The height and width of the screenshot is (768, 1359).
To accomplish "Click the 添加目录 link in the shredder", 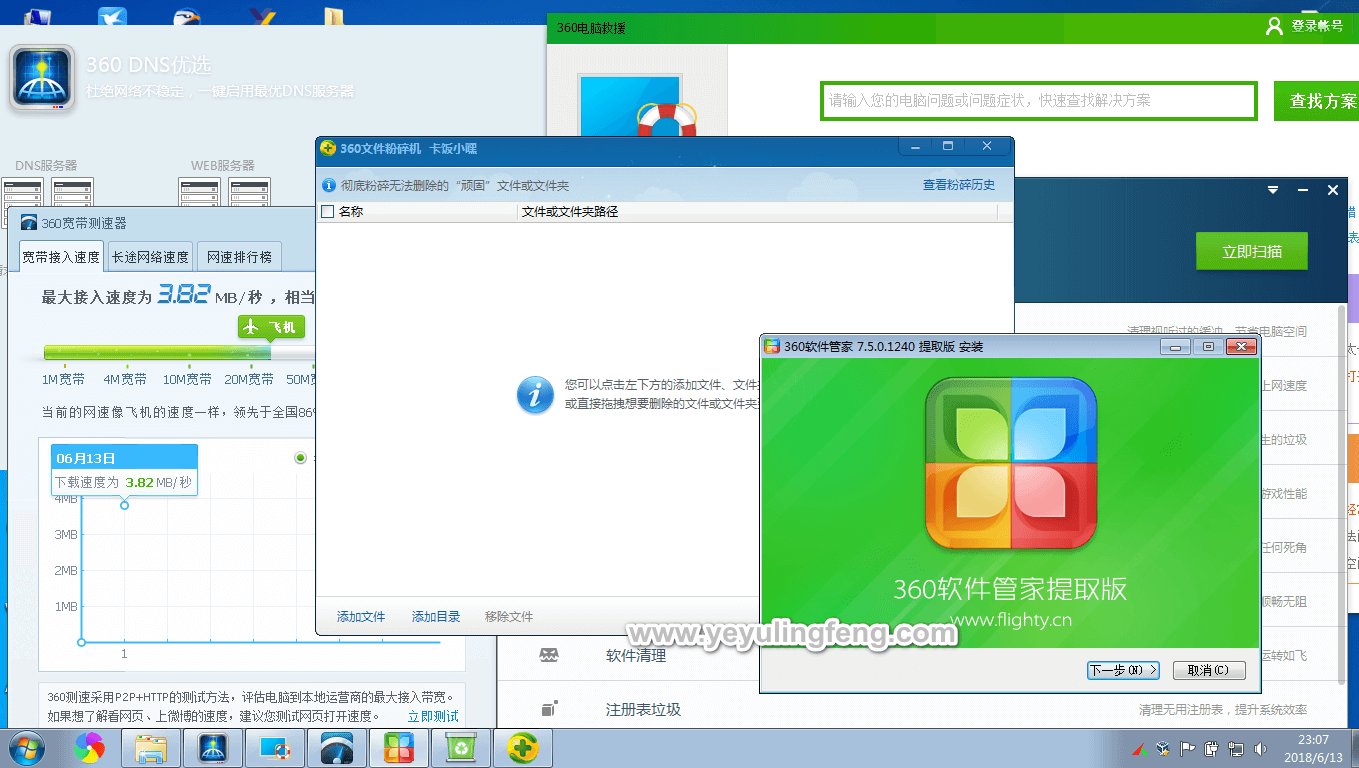I will tap(436, 617).
